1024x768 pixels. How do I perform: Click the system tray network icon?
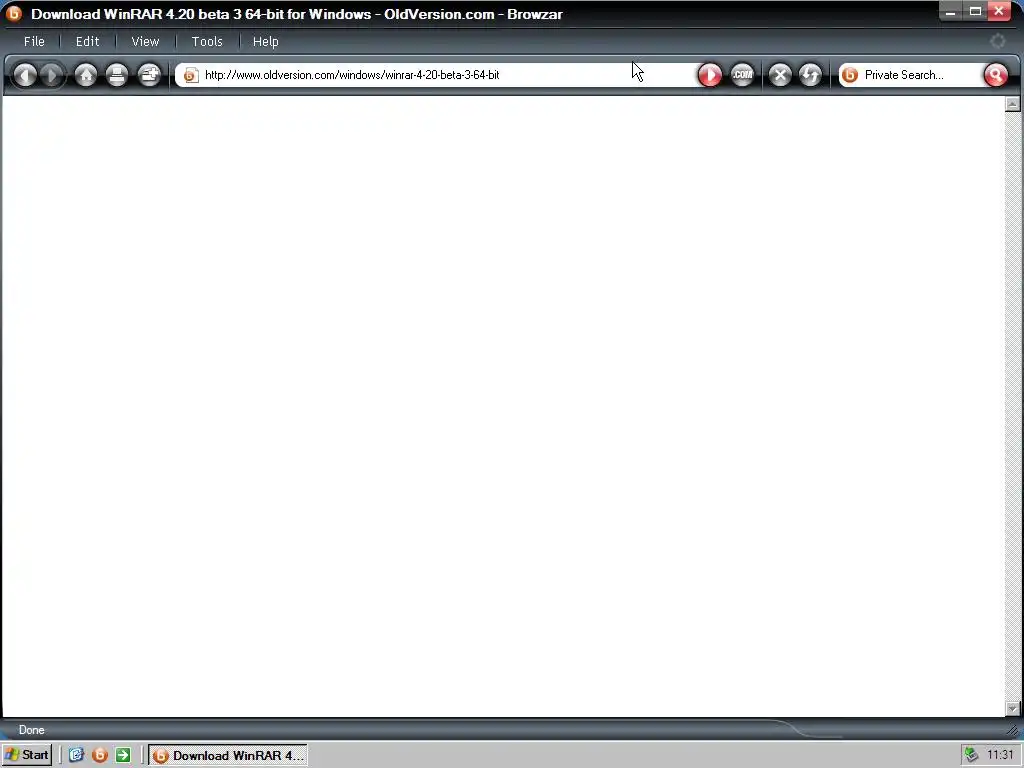point(972,755)
